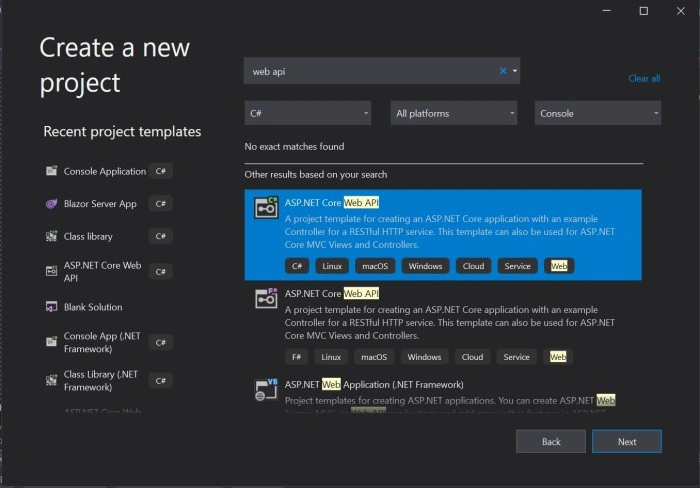Click C# badge beside Blazor Server App
Viewport: 700px width, 488px height.
click(x=161, y=204)
